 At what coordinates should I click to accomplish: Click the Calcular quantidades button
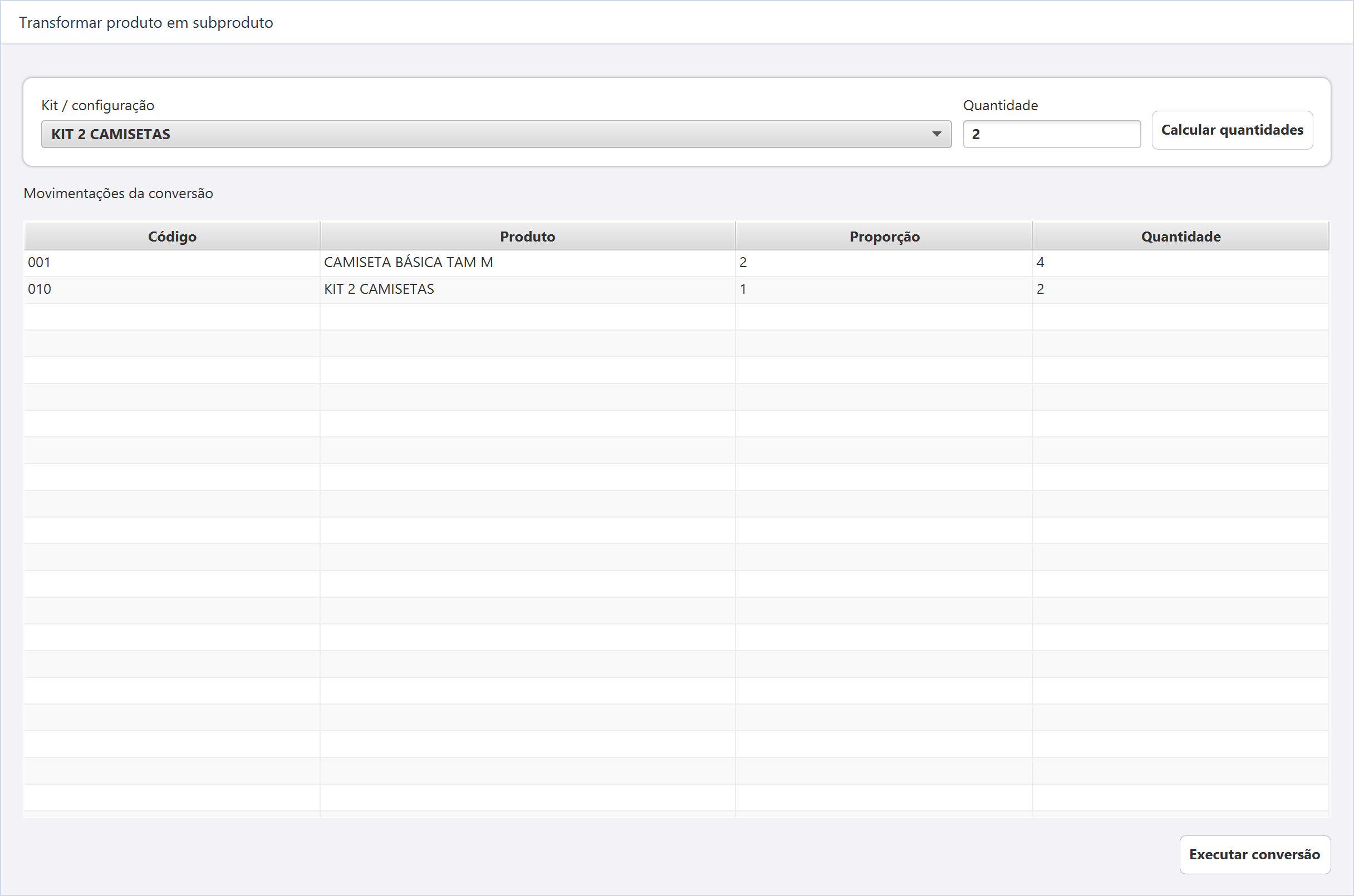tap(1232, 130)
